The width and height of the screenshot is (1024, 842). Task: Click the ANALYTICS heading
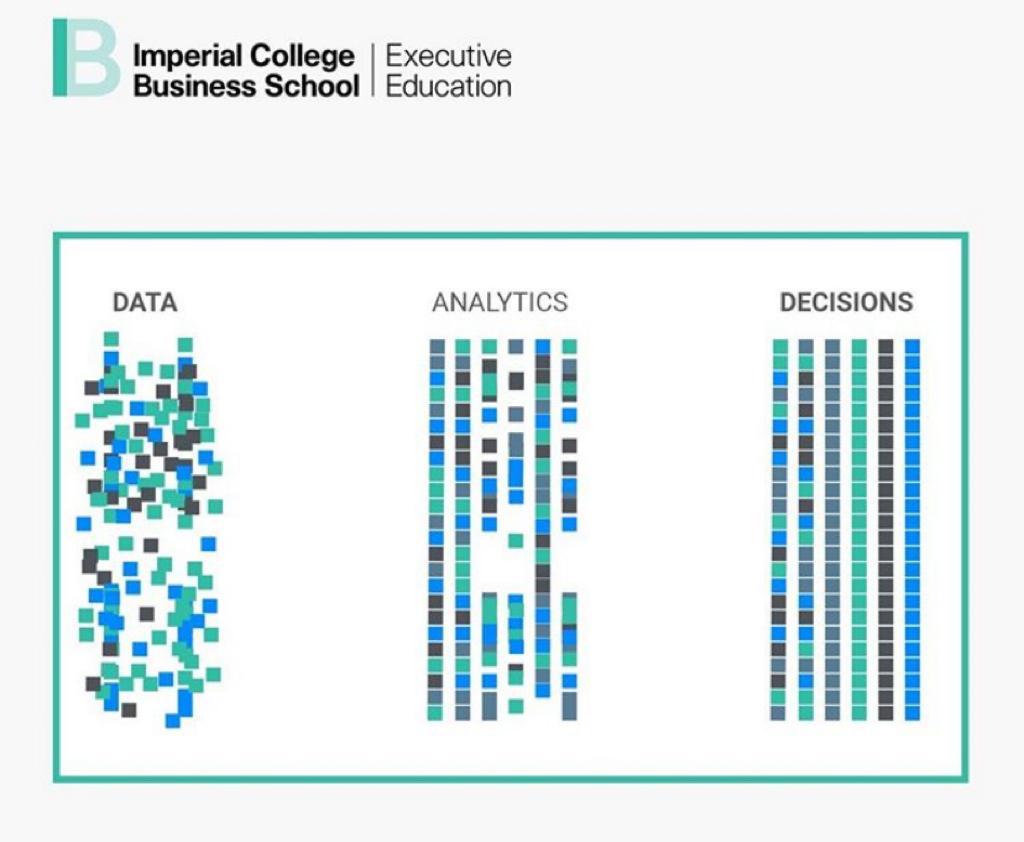click(500, 302)
